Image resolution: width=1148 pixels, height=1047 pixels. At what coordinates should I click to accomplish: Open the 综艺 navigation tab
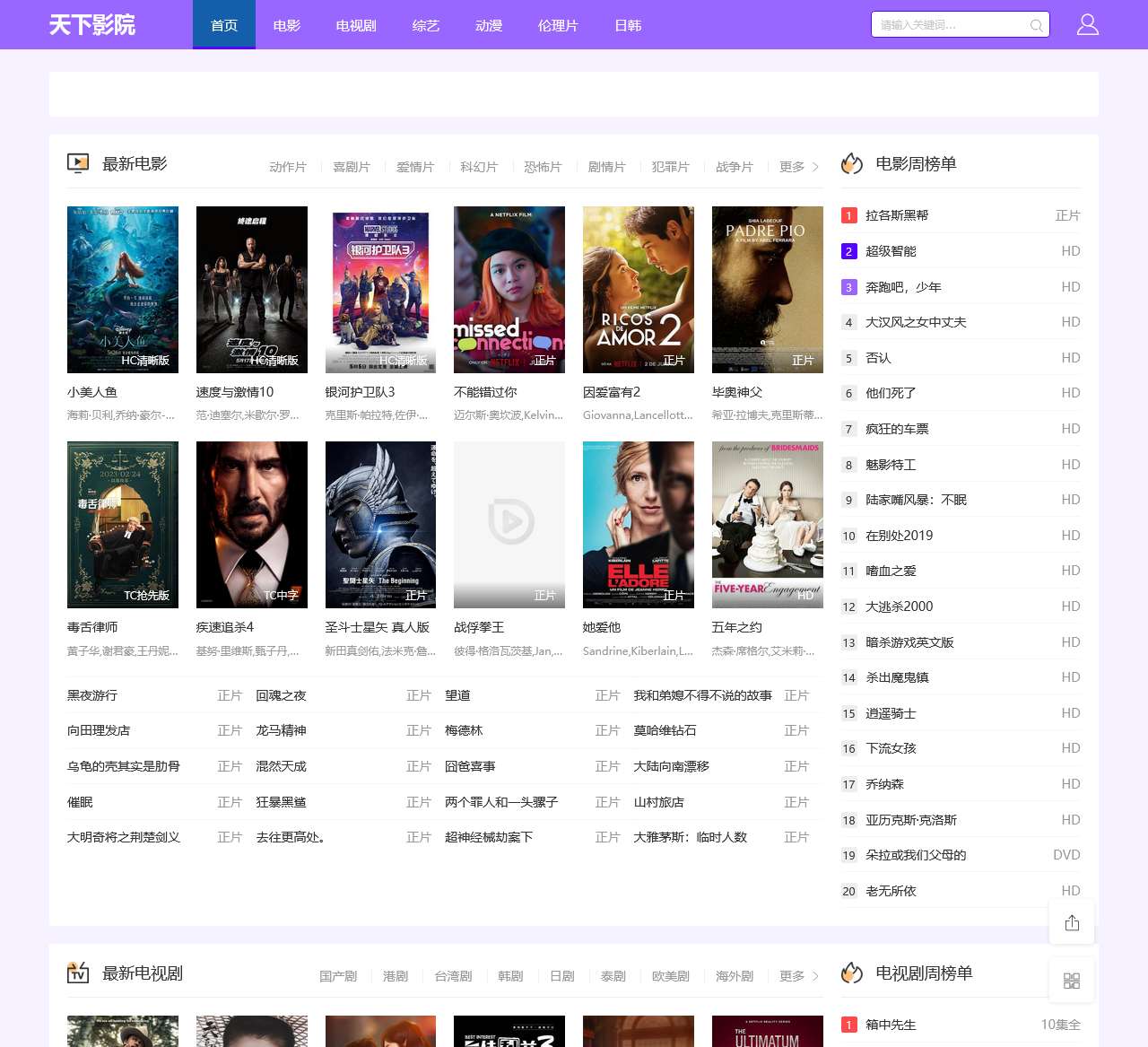pyautogui.click(x=426, y=25)
